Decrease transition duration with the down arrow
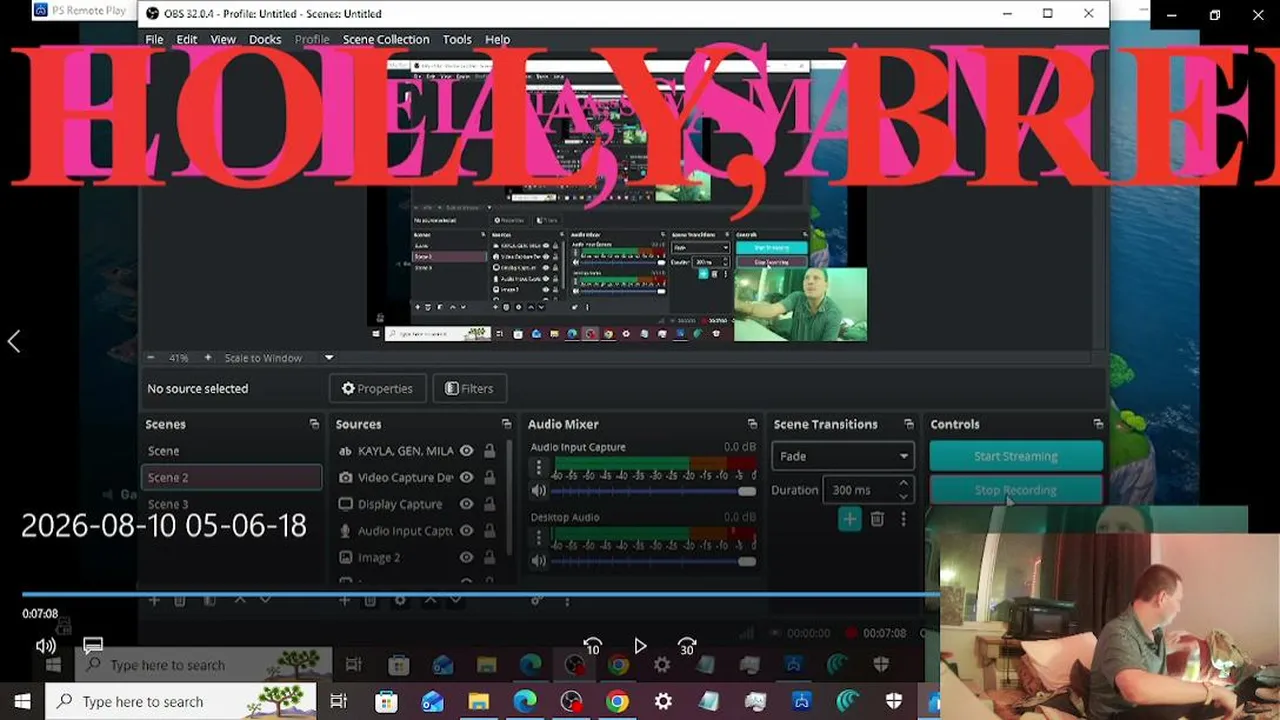The image size is (1280, 720). click(903, 496)
